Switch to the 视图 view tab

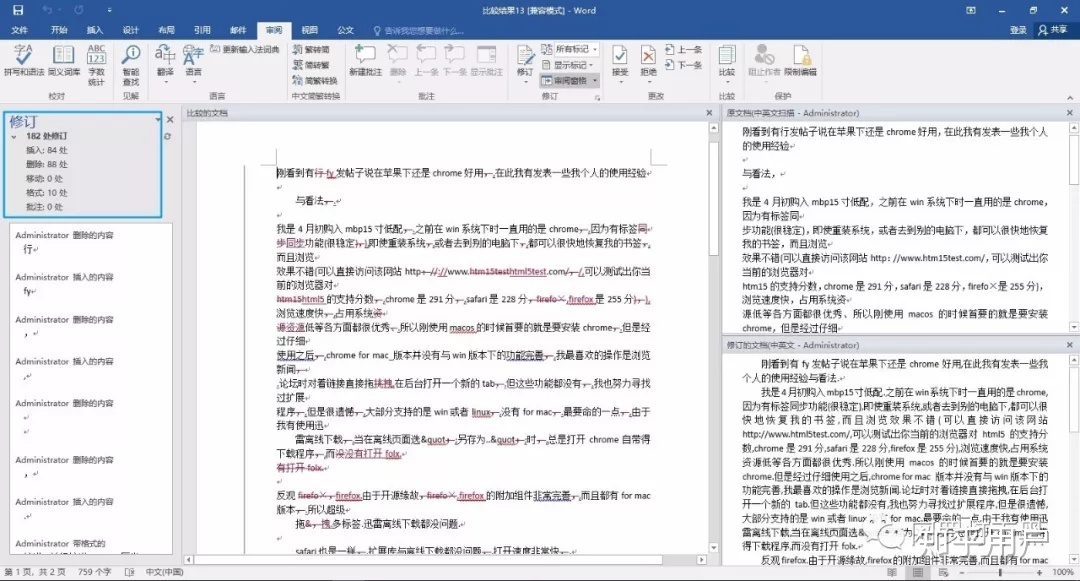[x=310, y=30]
